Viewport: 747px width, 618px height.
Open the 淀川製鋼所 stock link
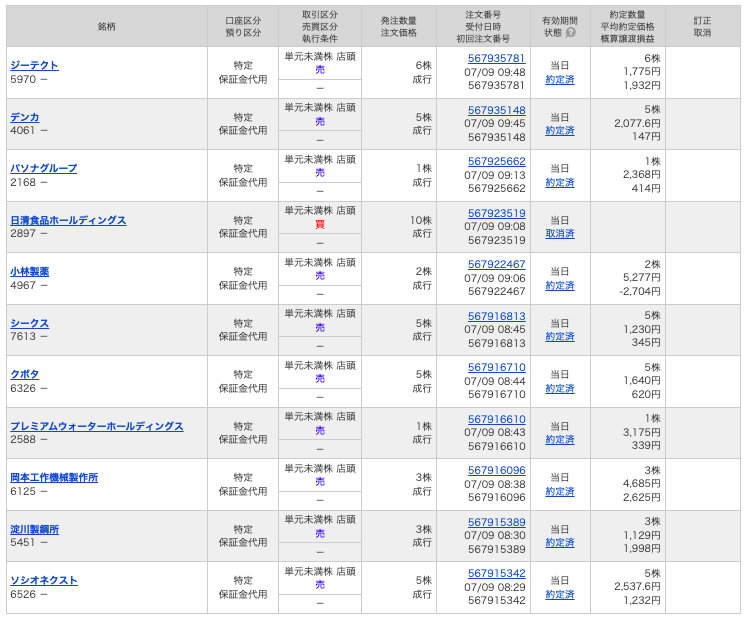pos(34,529)
